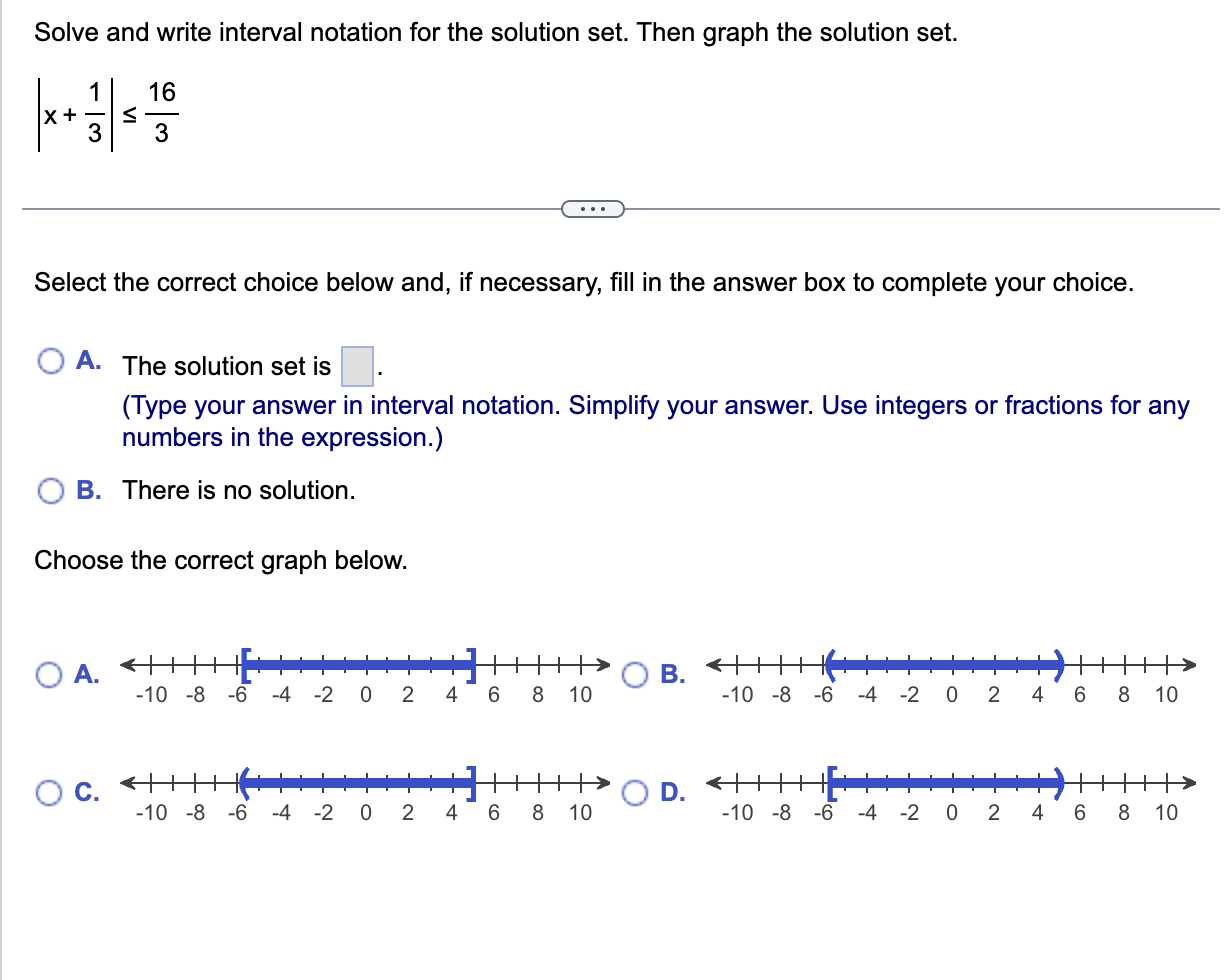Choose graph option A with bracketed segment
Image resolution: width=1228 pixels, height=980 pixels.
[x=47, y=675]
